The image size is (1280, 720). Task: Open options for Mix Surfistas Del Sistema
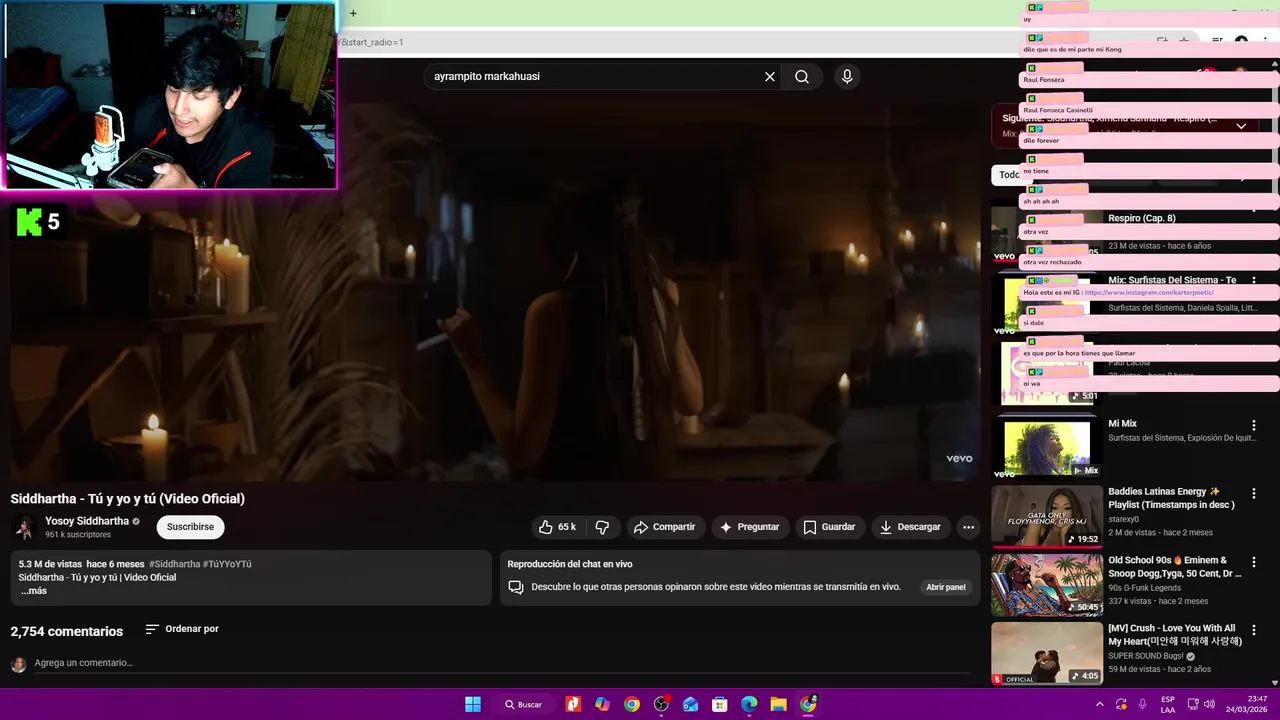click(x=1254, y=282)
